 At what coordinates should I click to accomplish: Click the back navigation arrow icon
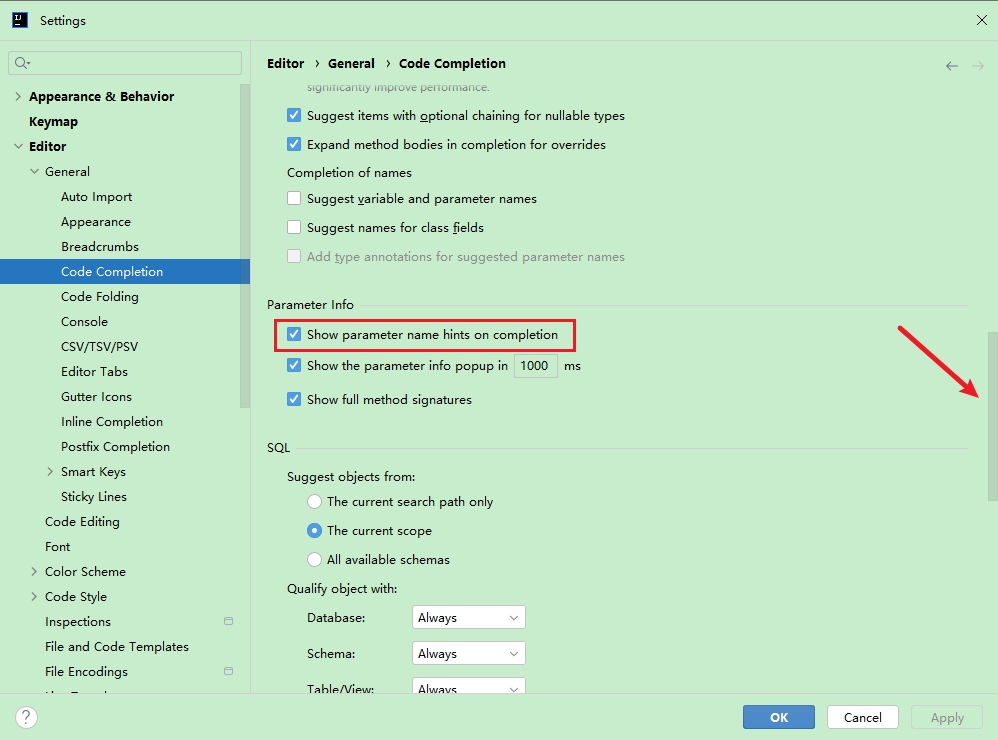point(951,66)
